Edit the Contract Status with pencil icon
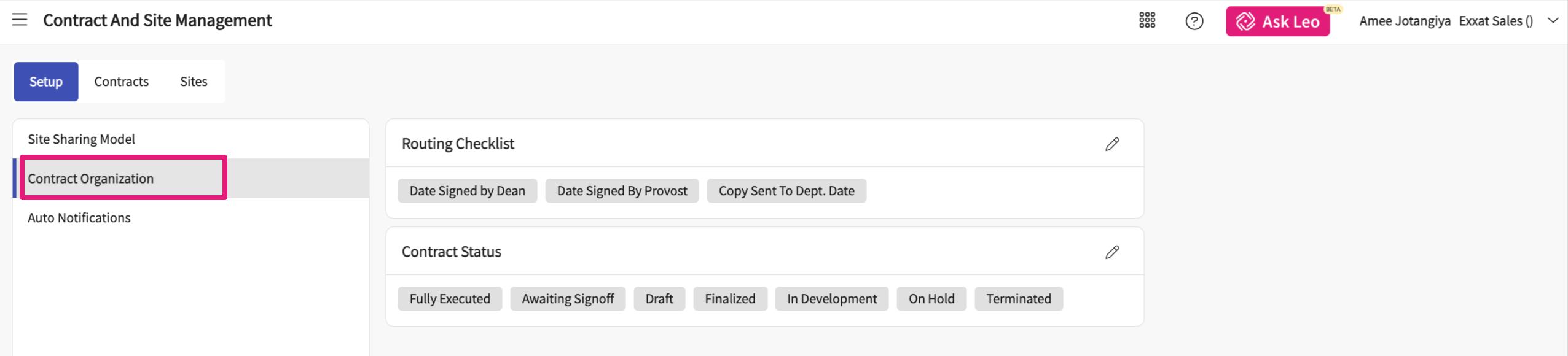The height and width of the screenshot is (356, 1568). [1112, 252]
